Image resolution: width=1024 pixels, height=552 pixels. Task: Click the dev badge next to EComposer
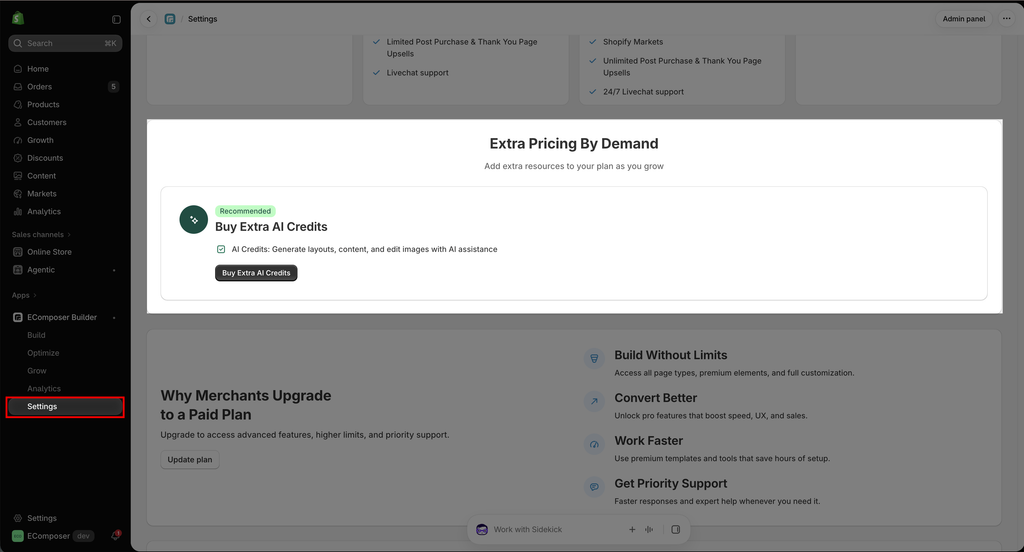click(84, 536)
